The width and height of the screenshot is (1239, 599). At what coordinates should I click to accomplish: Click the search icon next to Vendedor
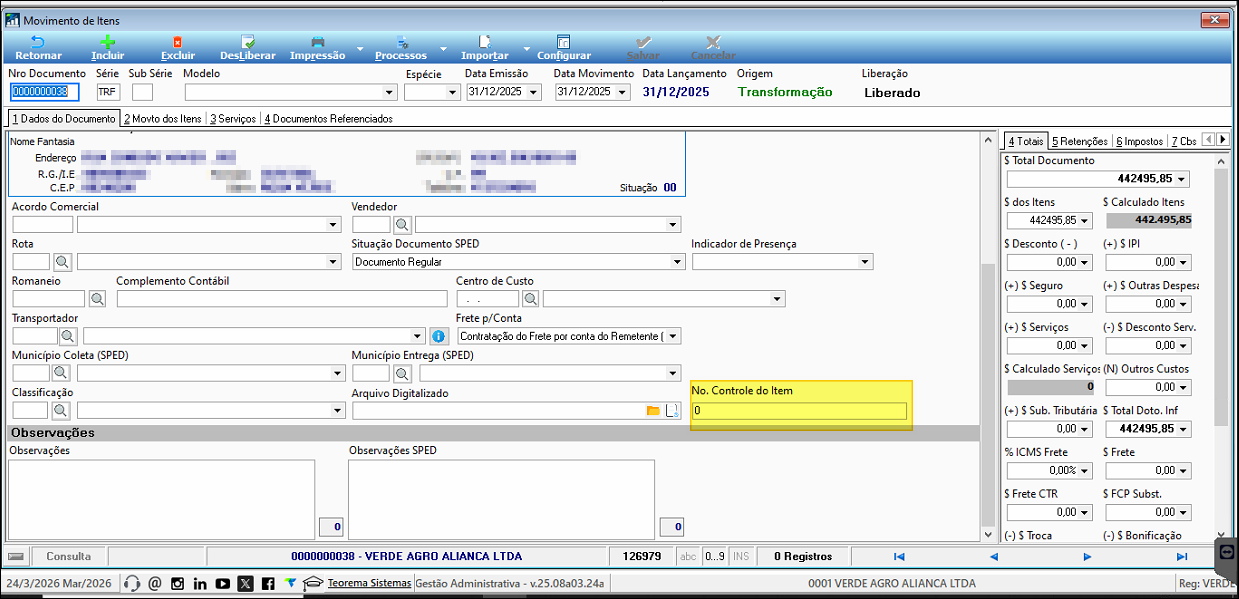coord(402,225)
